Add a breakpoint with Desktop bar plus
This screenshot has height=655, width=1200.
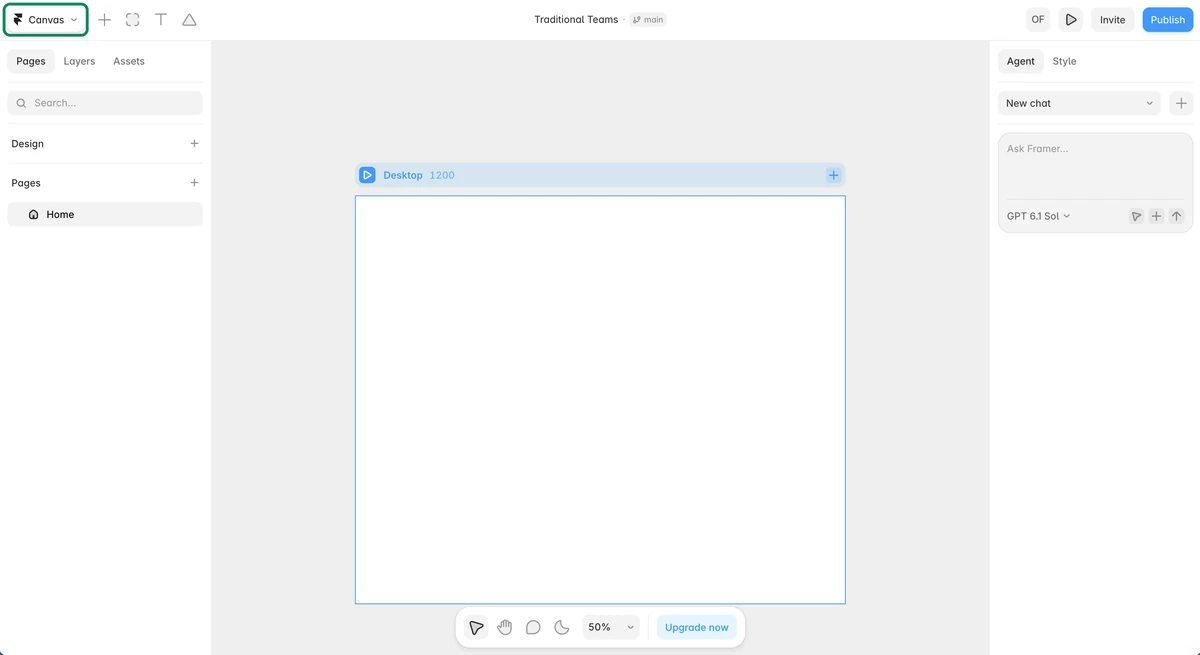click(833, 175)
